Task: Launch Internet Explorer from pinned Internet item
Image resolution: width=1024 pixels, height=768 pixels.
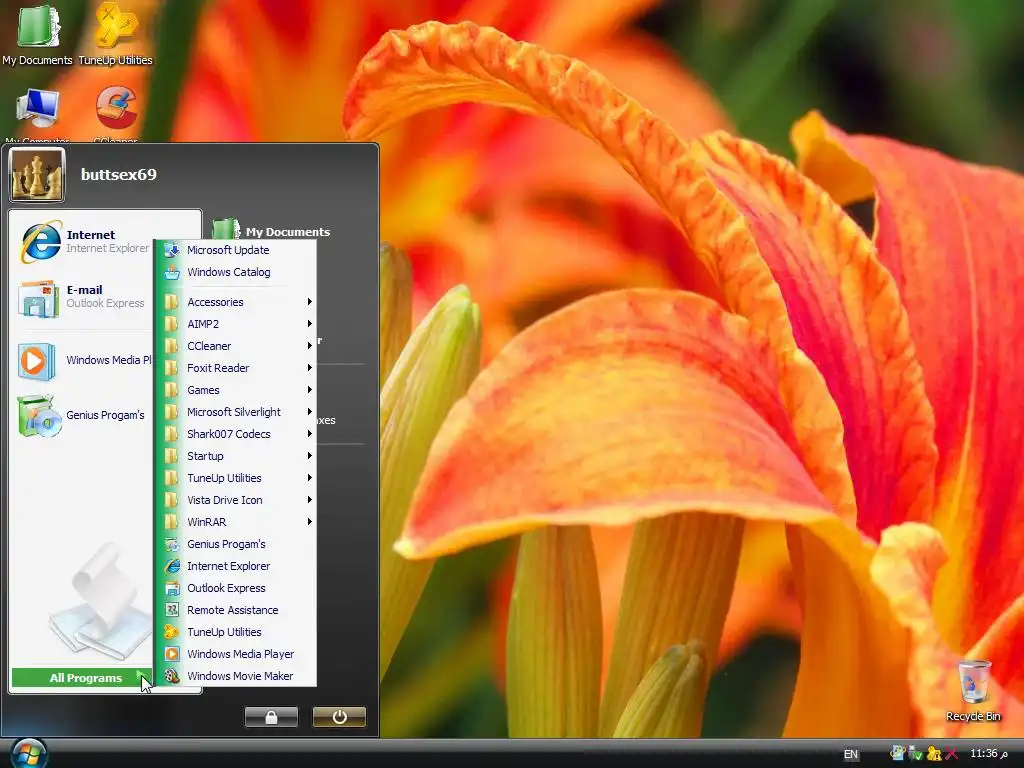Action: pos(85,242)
